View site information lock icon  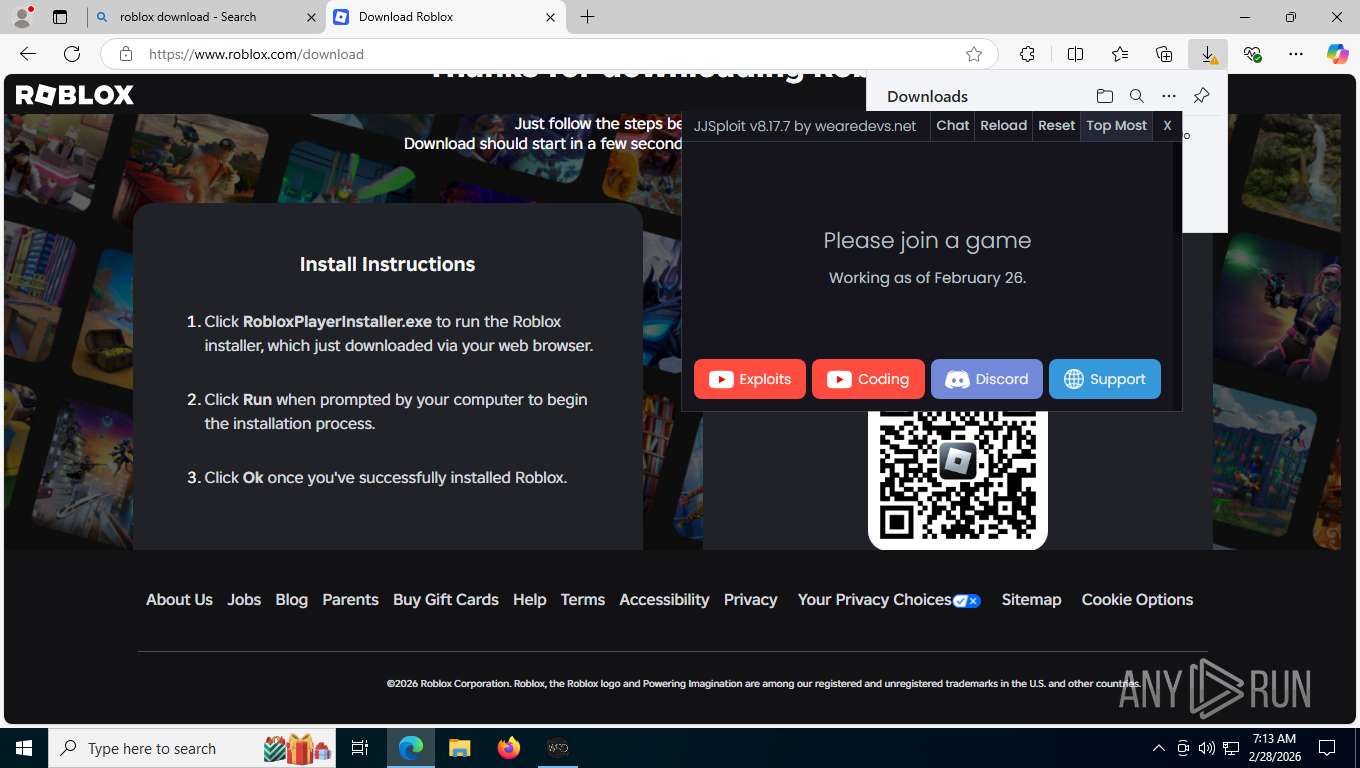click(126, 54)
